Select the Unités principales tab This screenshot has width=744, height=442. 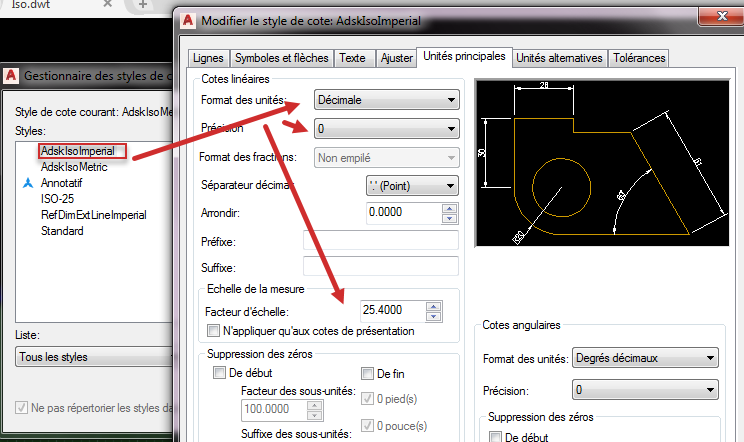464,57
